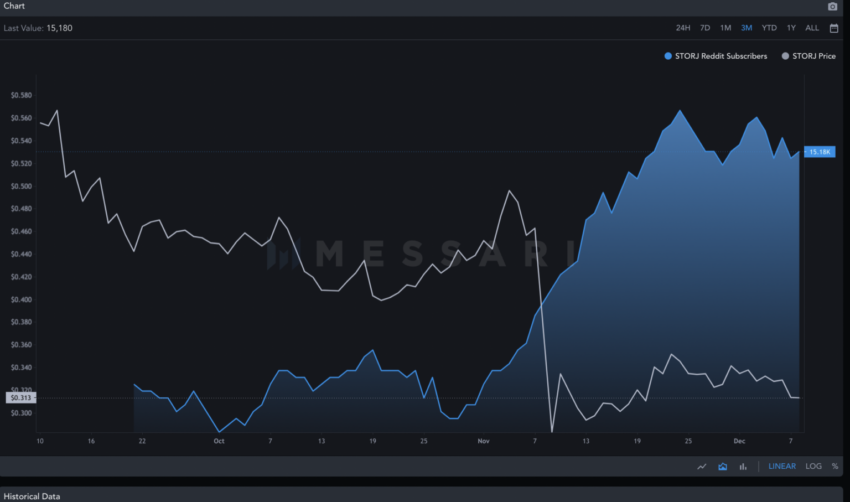Click the Chart panel title
850x502 pixels.
[14, 6]
